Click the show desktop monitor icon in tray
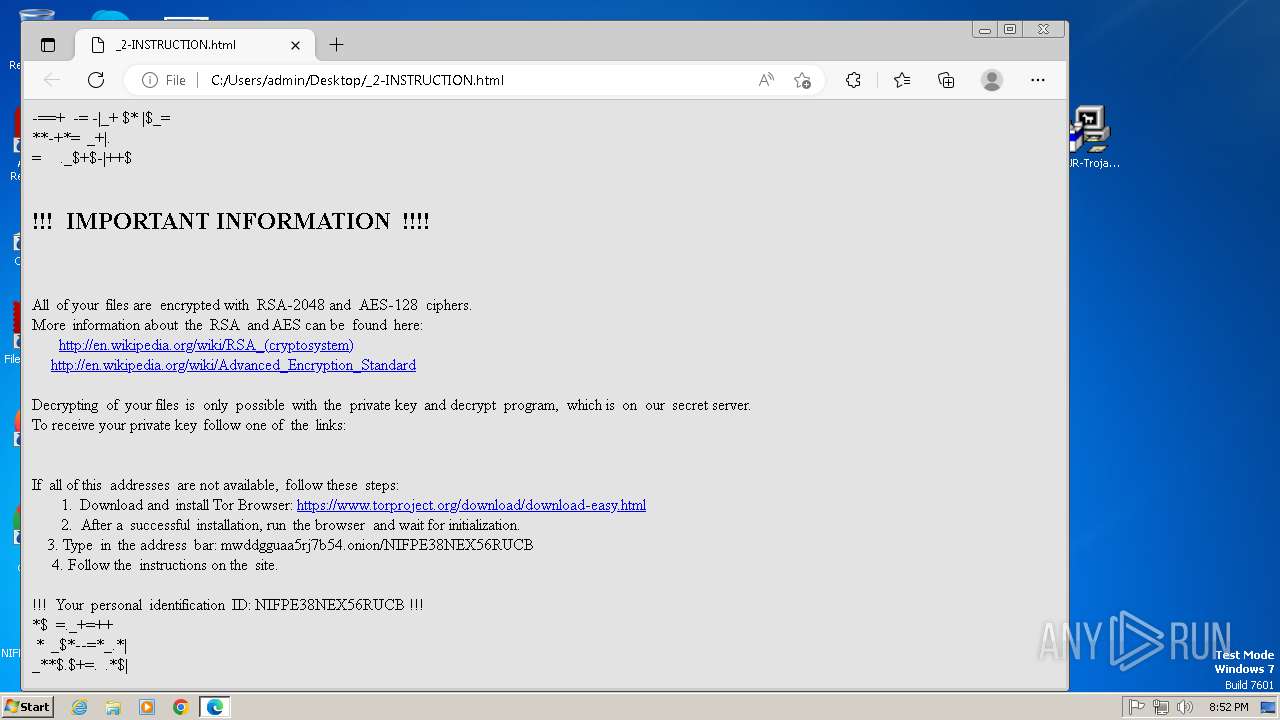The image size is (1280, 720). click(1268, 707)
